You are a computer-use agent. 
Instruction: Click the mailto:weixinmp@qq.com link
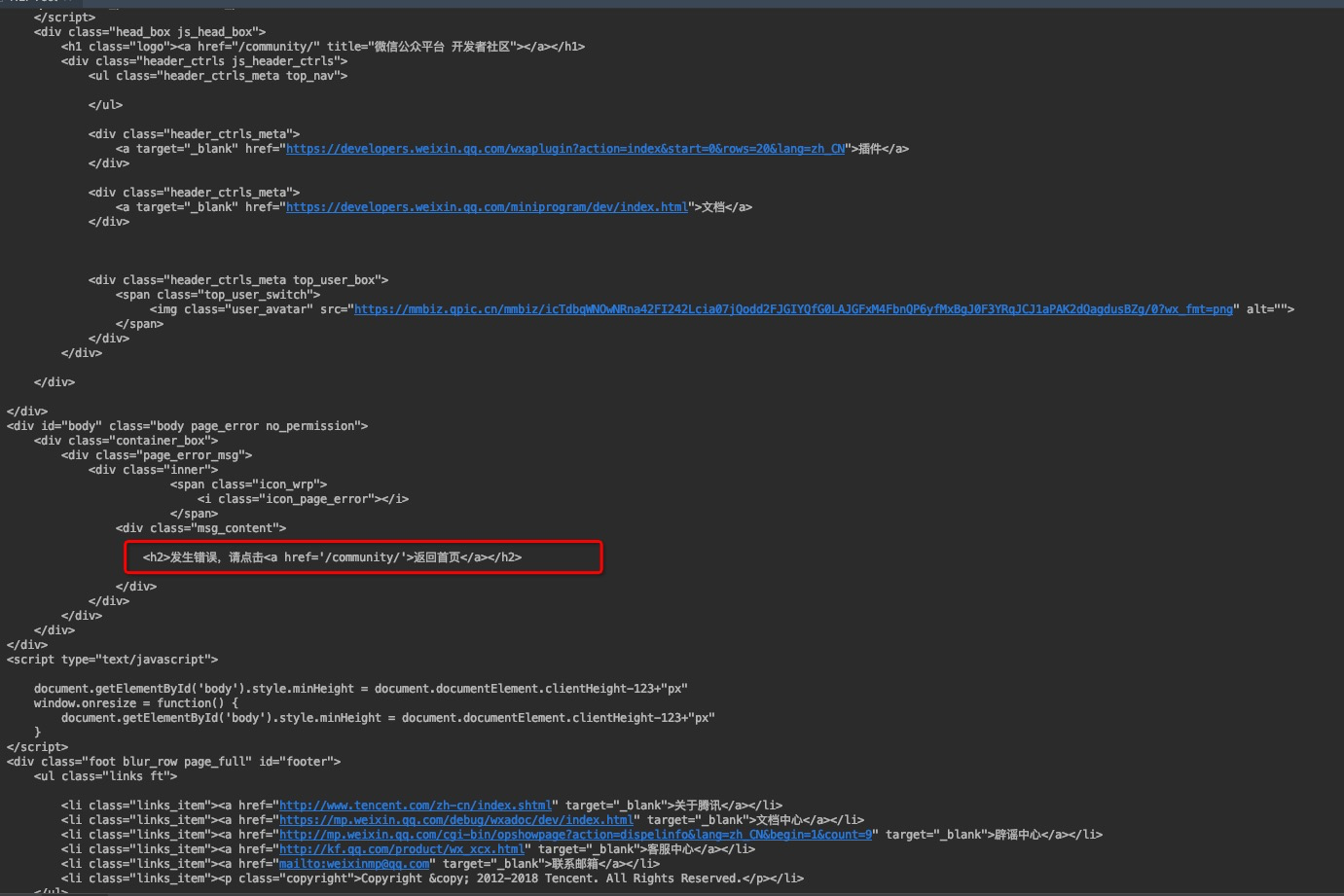click(354, 864)
